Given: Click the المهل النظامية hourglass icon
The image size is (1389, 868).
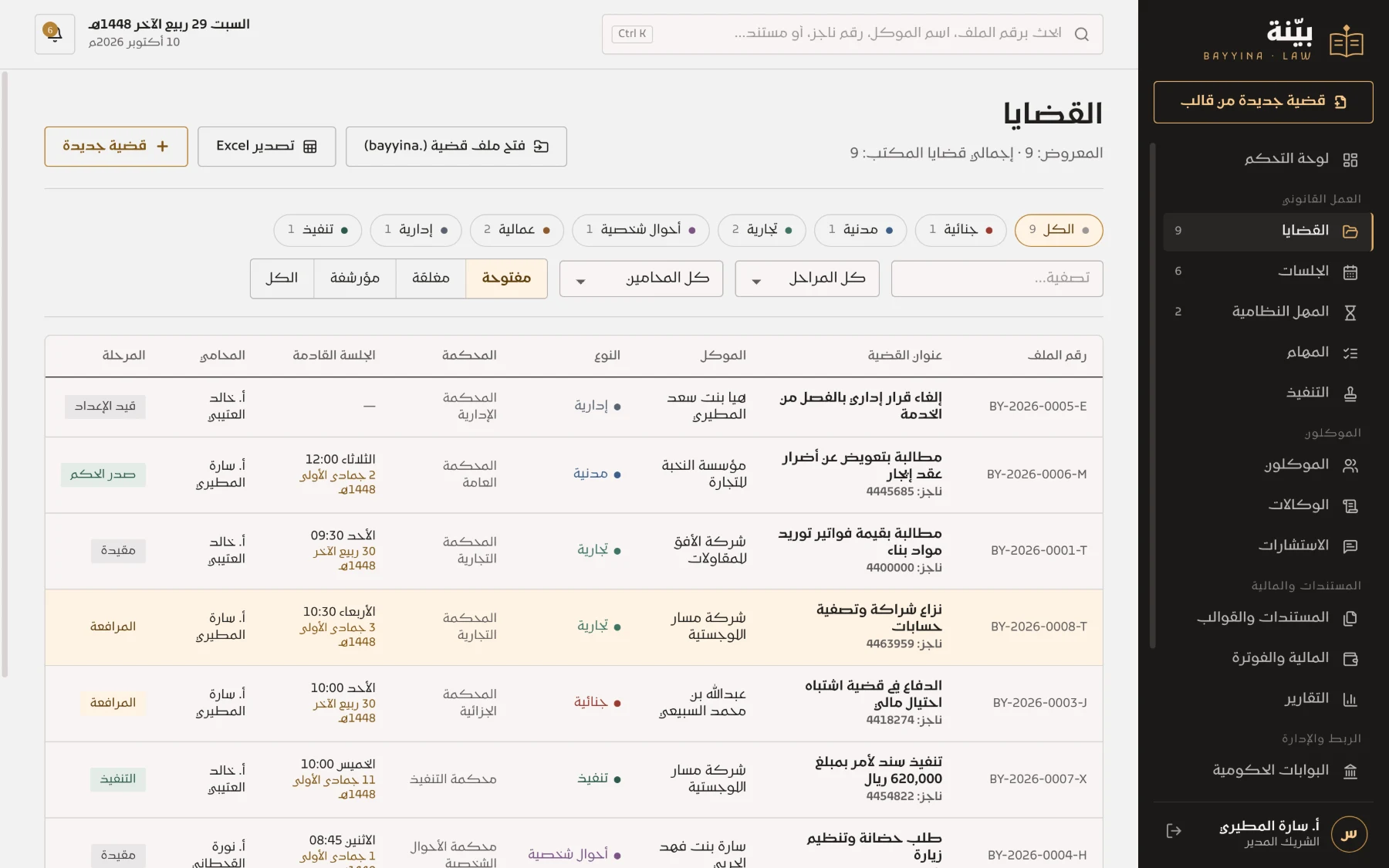Looking at the screenshot, I should (1350, 312).
